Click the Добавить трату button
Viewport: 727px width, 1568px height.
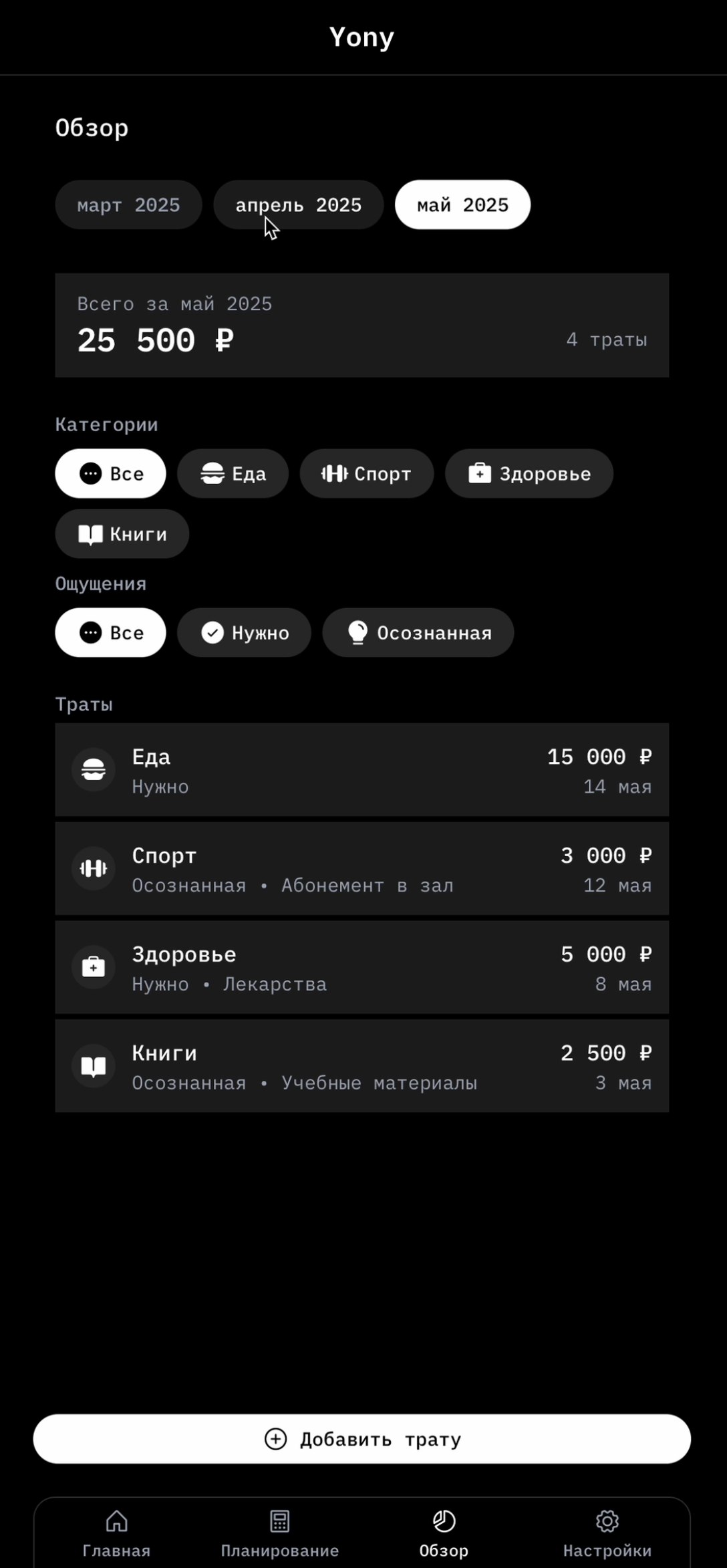coord(362,1438)
